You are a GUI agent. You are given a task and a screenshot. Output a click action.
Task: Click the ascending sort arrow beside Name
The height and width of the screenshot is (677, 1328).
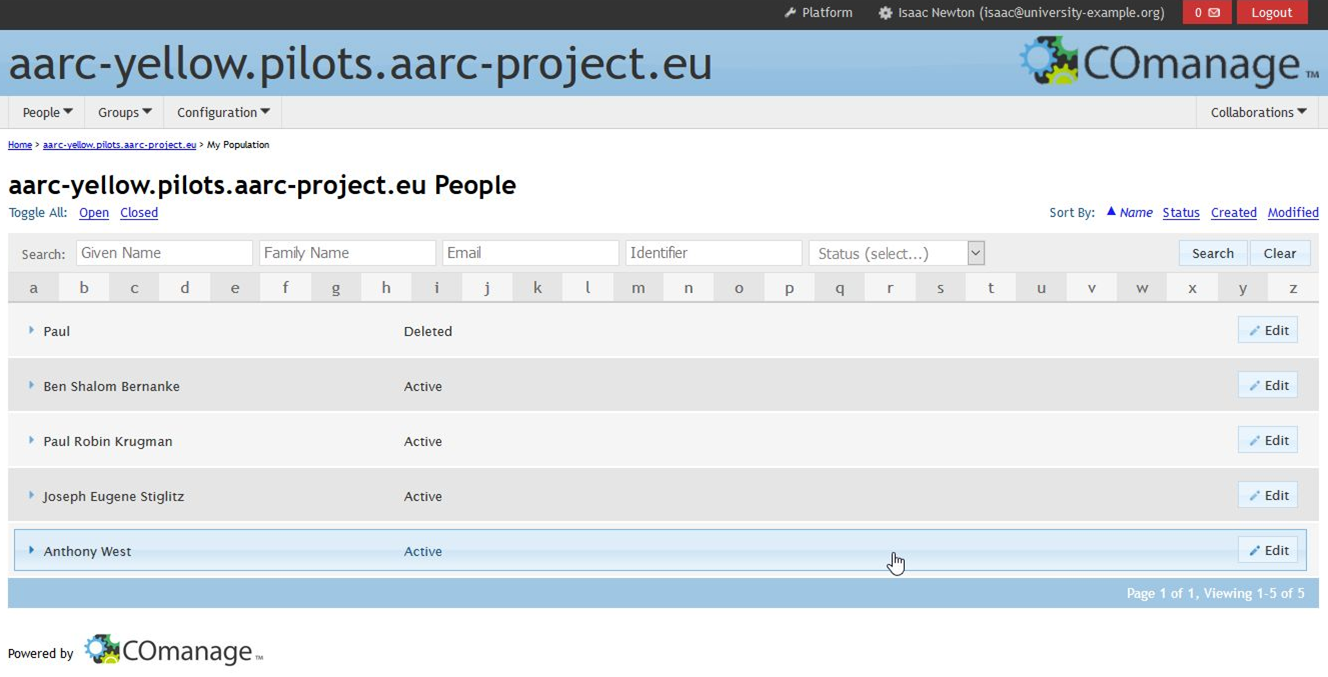pyautogui.click(x=1110, y=212)
